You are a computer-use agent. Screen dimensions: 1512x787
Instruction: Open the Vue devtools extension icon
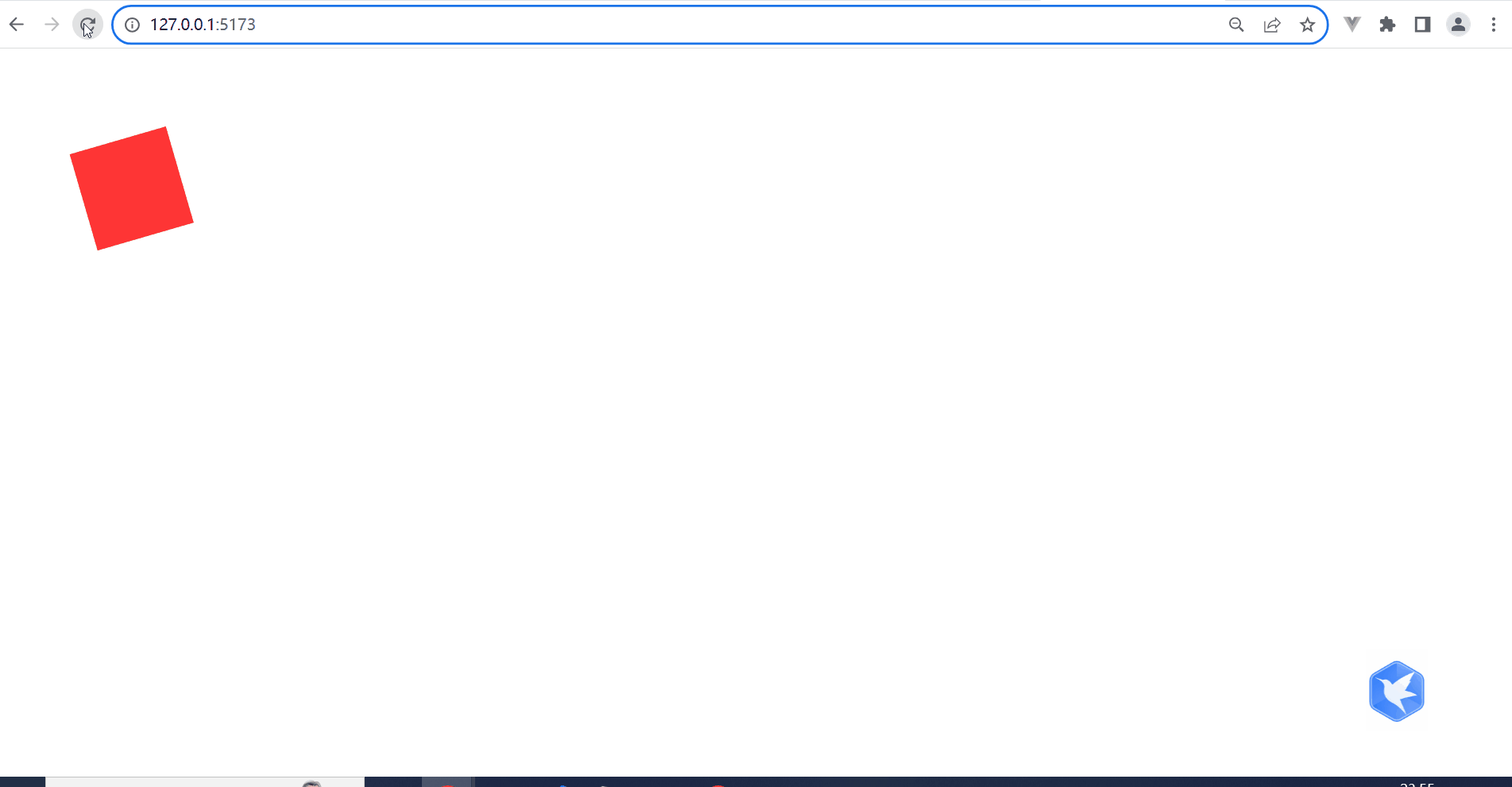[1352, 25]
